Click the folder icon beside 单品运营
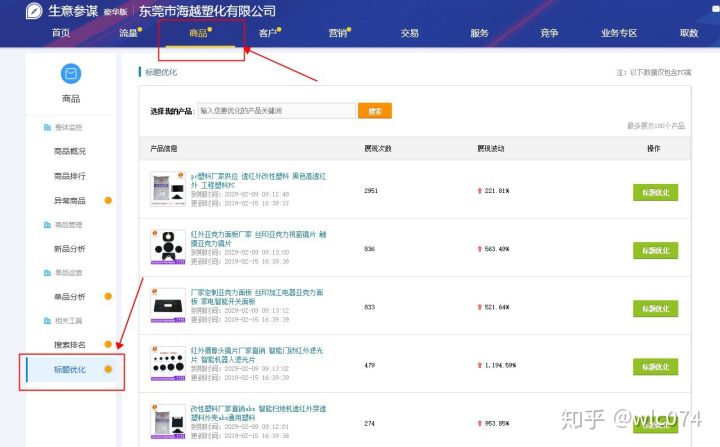This screenshot has width=720, height=447. click(x=47, y=272)
